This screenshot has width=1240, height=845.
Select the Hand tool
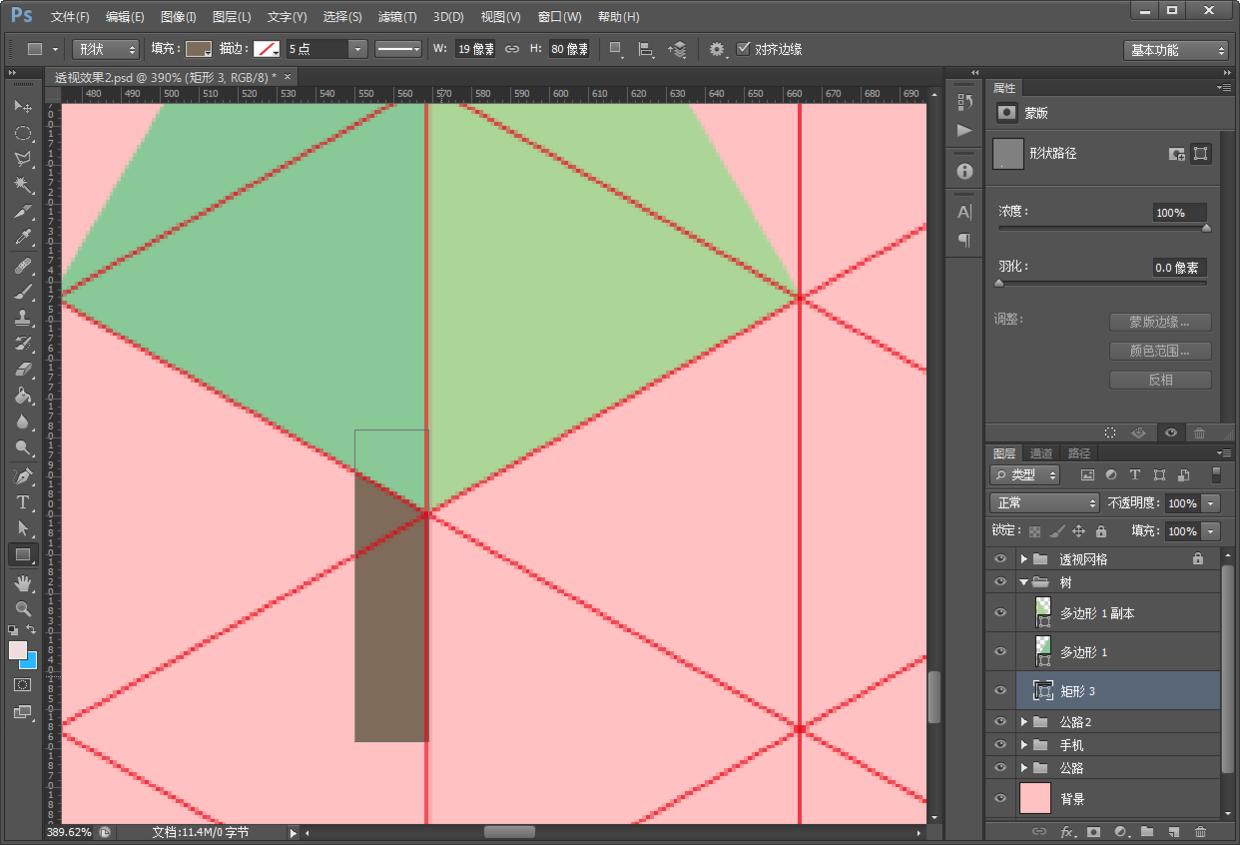(x=23, y=582)
